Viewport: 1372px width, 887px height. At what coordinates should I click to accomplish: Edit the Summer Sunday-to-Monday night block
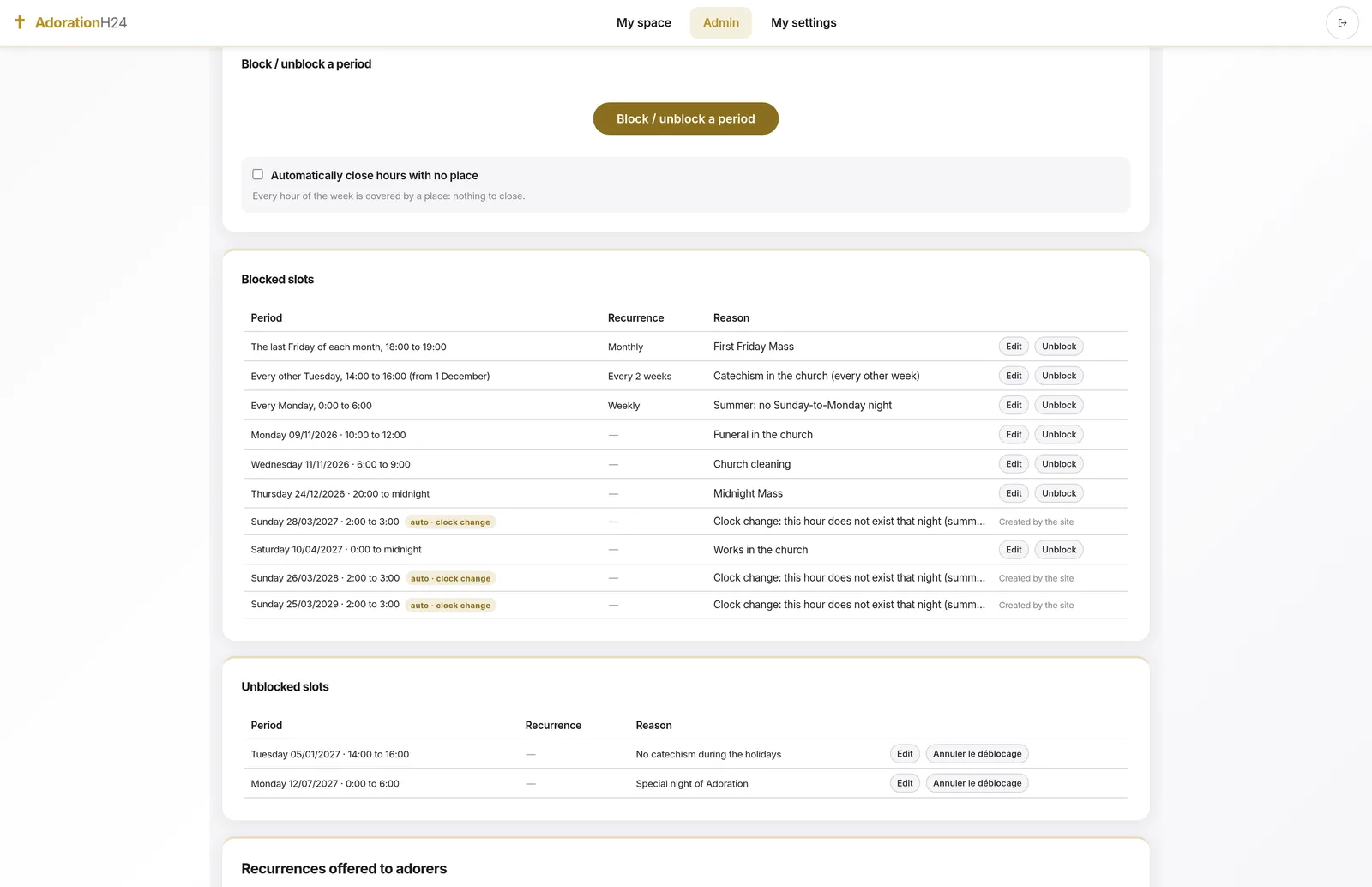click(1014, 405)
